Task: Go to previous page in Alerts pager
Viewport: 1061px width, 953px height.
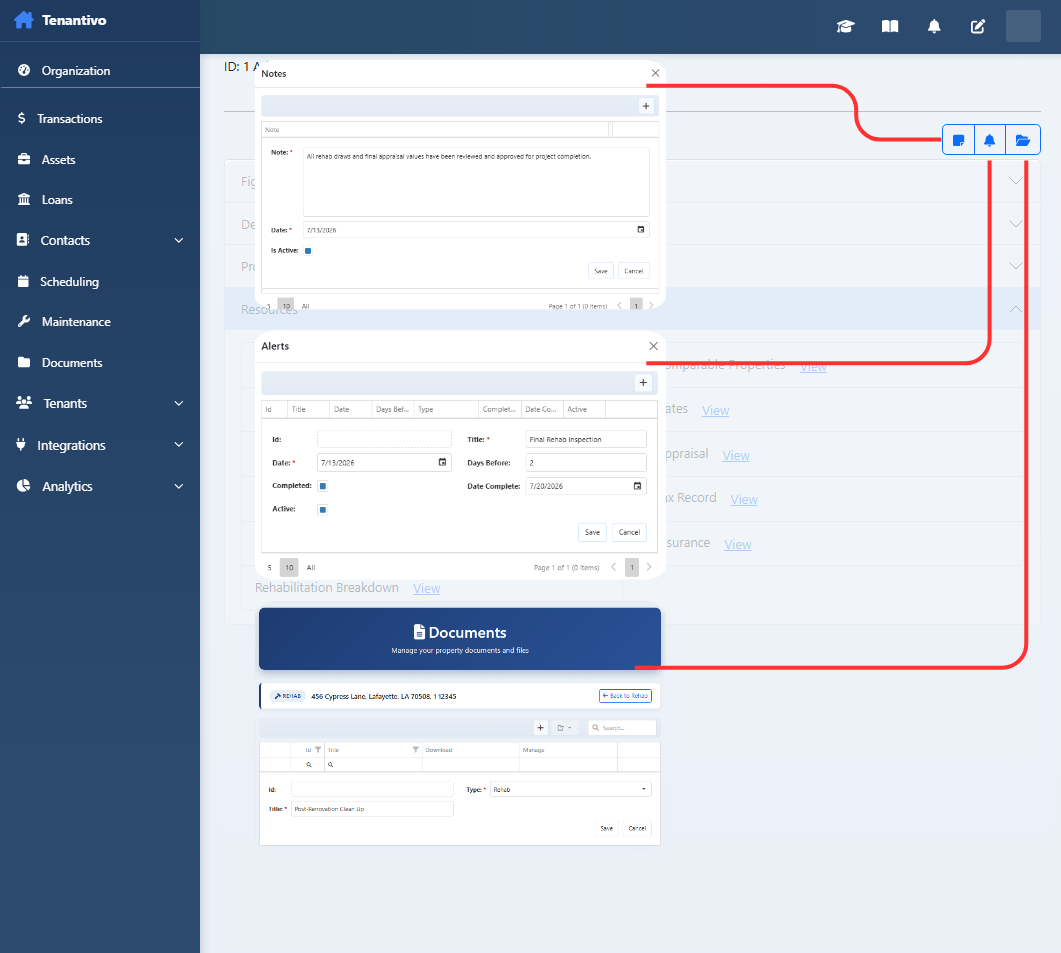Action: pyautogui.click(x=614, y=567)
